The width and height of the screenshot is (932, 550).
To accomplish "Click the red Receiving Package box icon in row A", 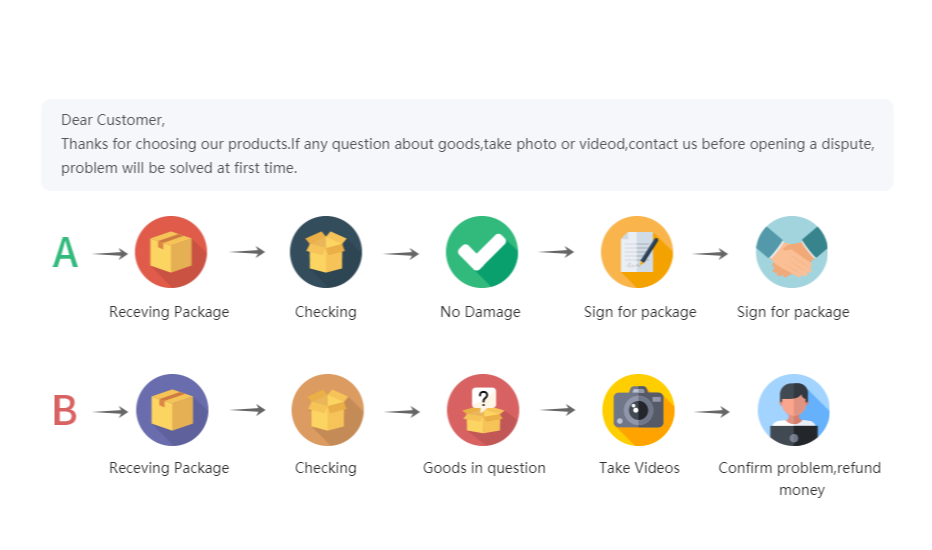I will tap(171, 252).
